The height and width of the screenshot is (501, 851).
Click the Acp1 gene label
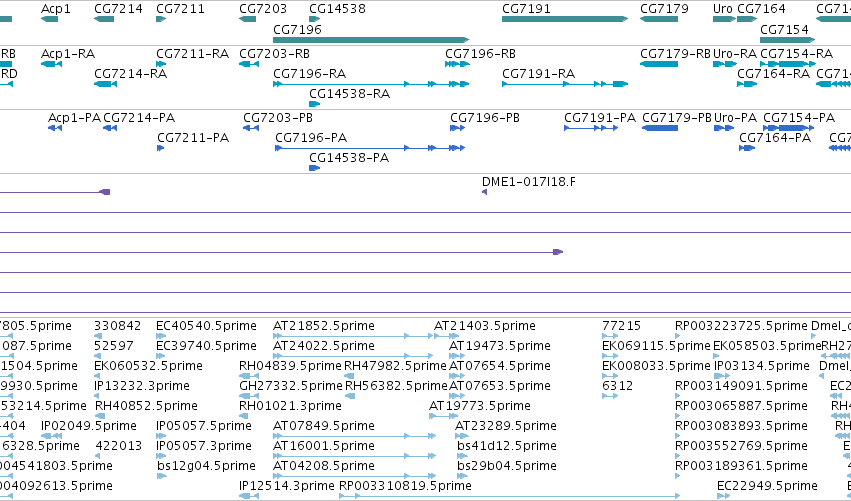[x=55, y=9]
